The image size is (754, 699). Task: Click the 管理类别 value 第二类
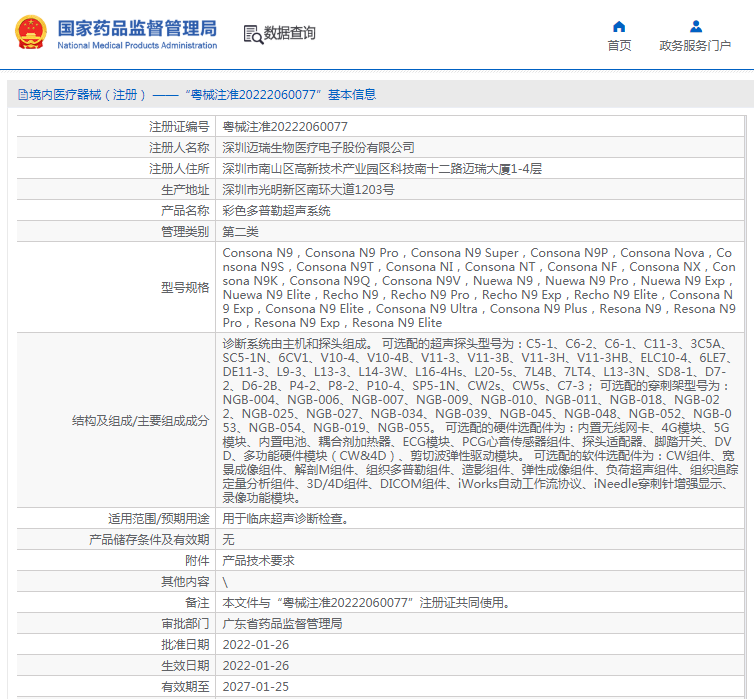point(240,232)
